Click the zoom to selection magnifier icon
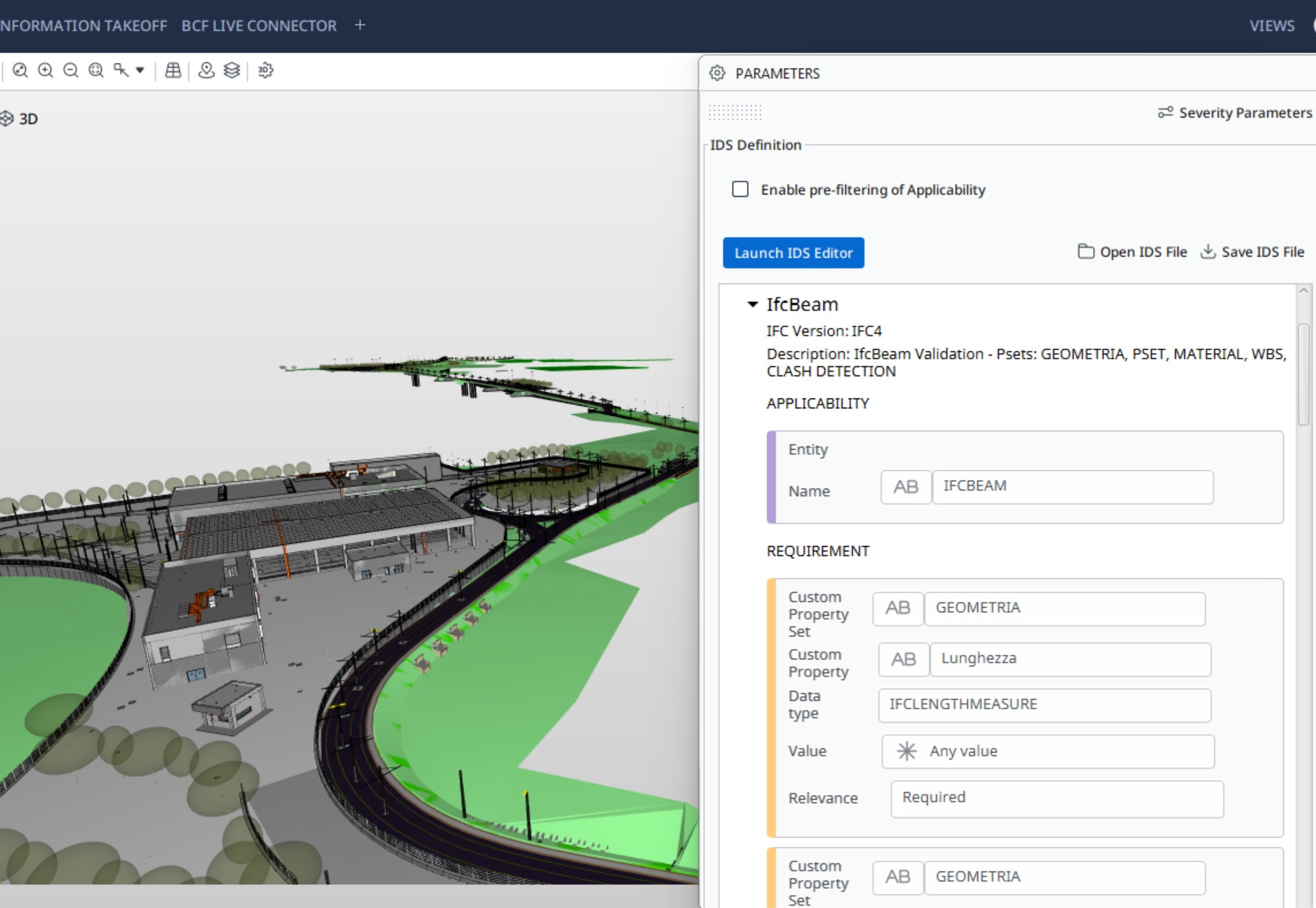 pos(94,70)
